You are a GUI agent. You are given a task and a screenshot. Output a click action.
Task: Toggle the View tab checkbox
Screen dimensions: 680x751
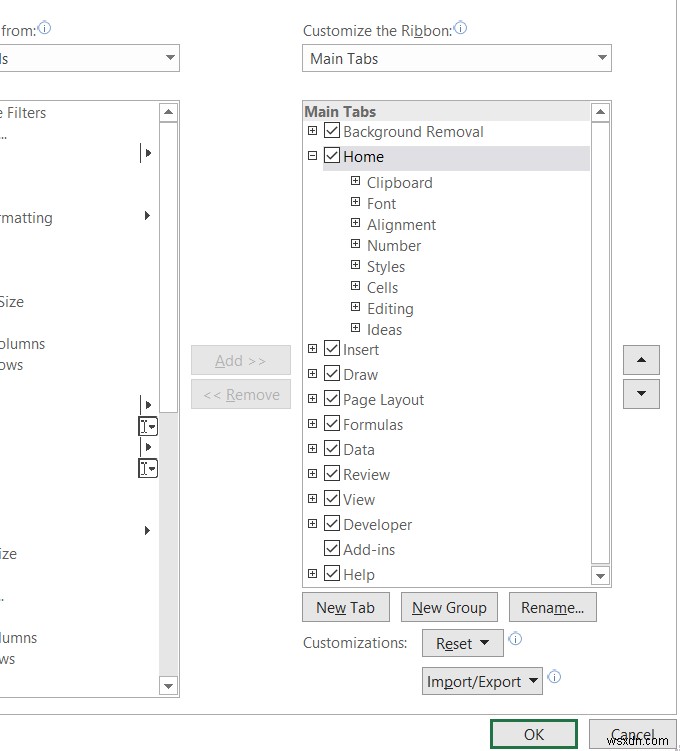click(332, 498)
